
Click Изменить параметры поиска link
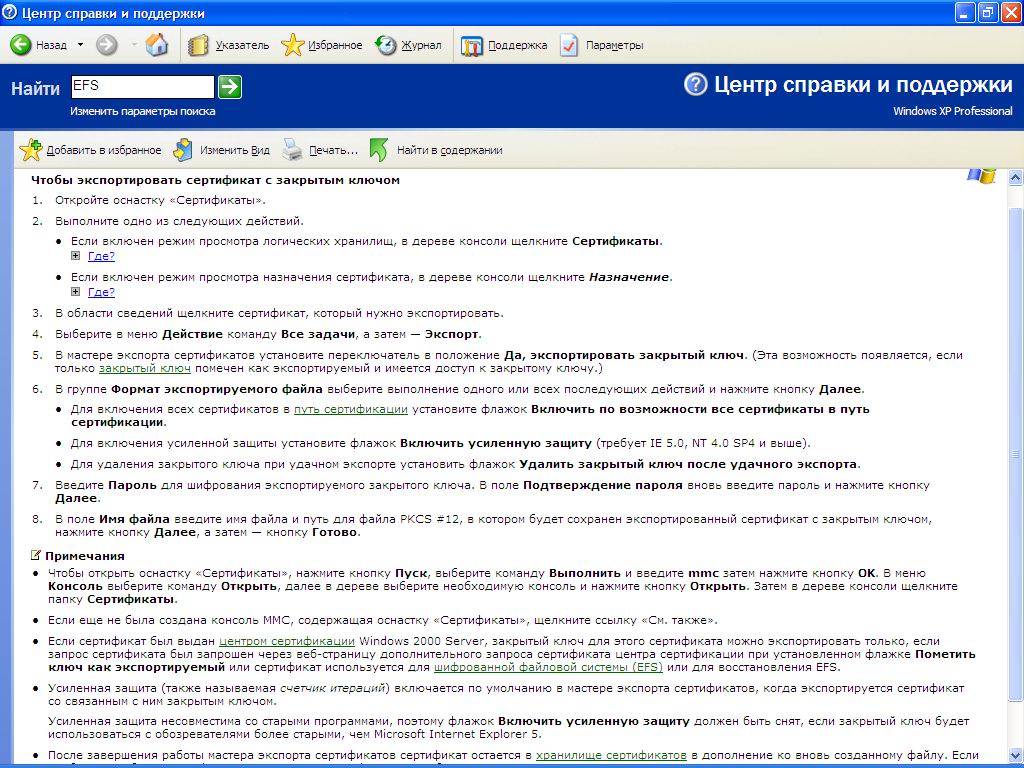(x=142, y=111)
